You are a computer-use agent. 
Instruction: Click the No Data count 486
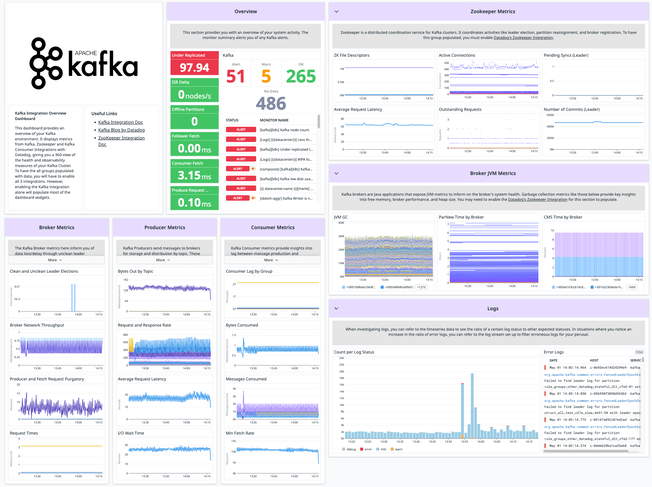[x=270, y=103]
